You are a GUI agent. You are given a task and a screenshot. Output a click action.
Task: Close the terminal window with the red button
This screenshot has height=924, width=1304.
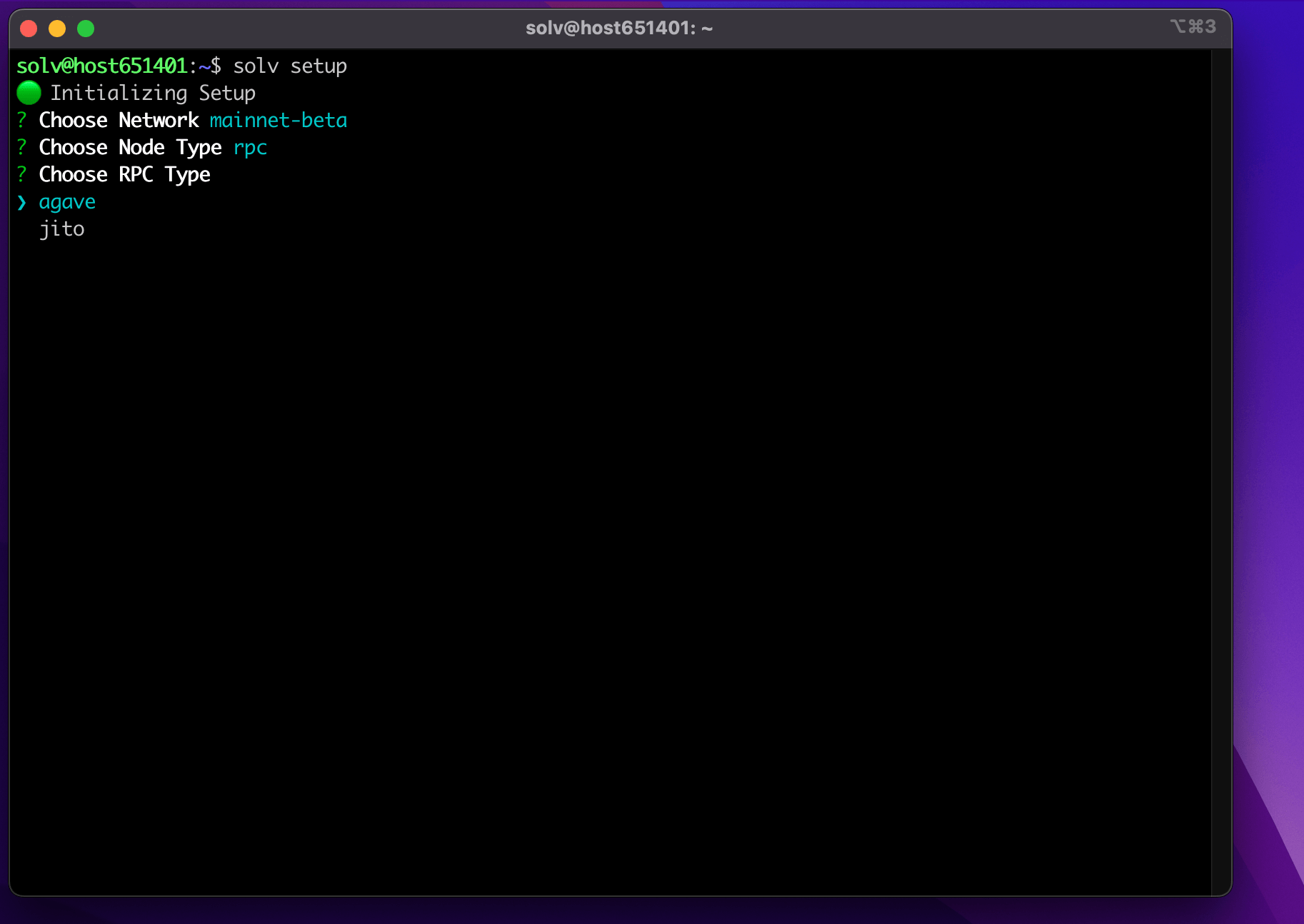pyautogui.click(x=29, y=29)
